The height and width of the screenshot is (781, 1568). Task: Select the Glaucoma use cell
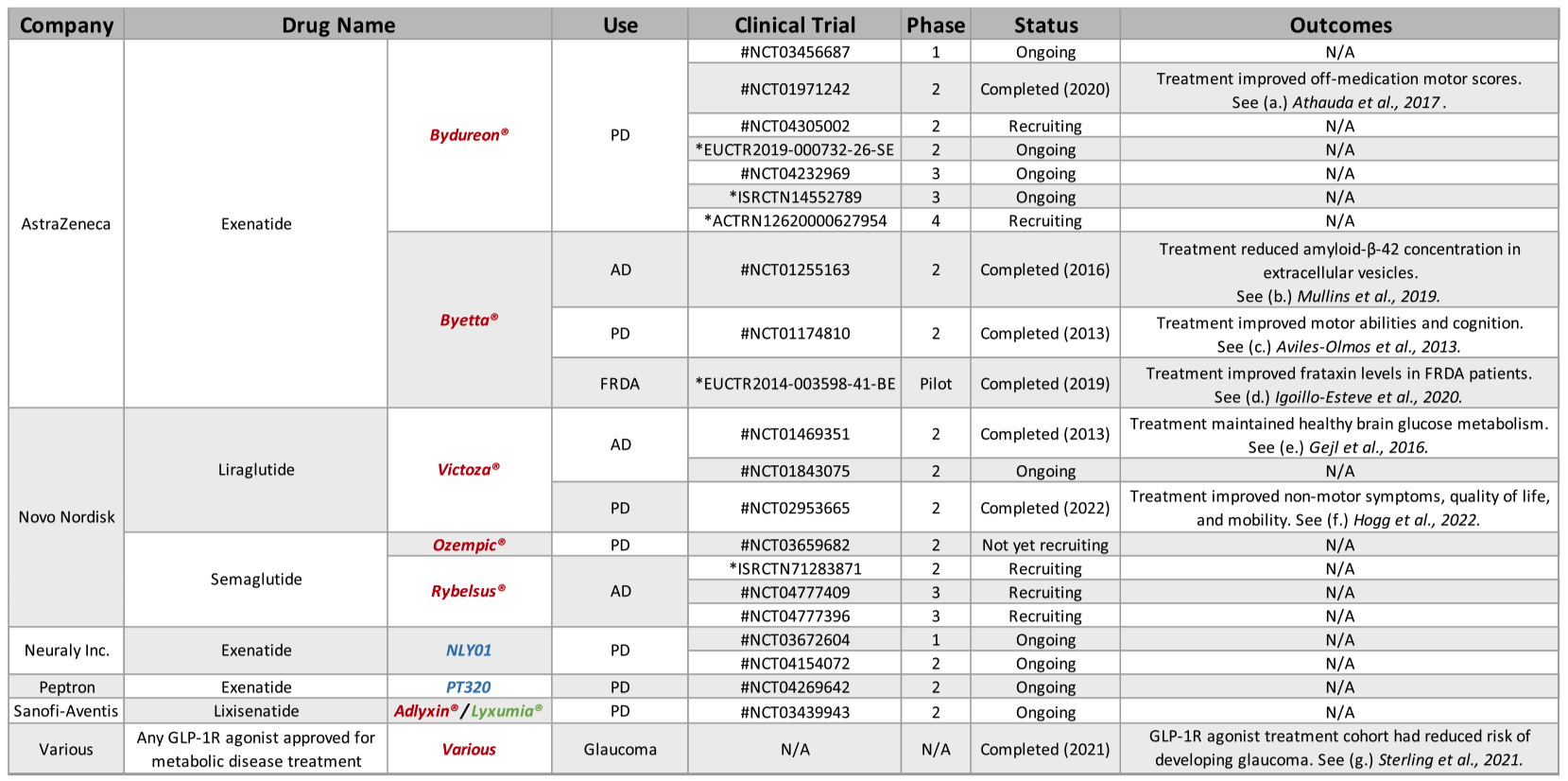coord(620,749)
